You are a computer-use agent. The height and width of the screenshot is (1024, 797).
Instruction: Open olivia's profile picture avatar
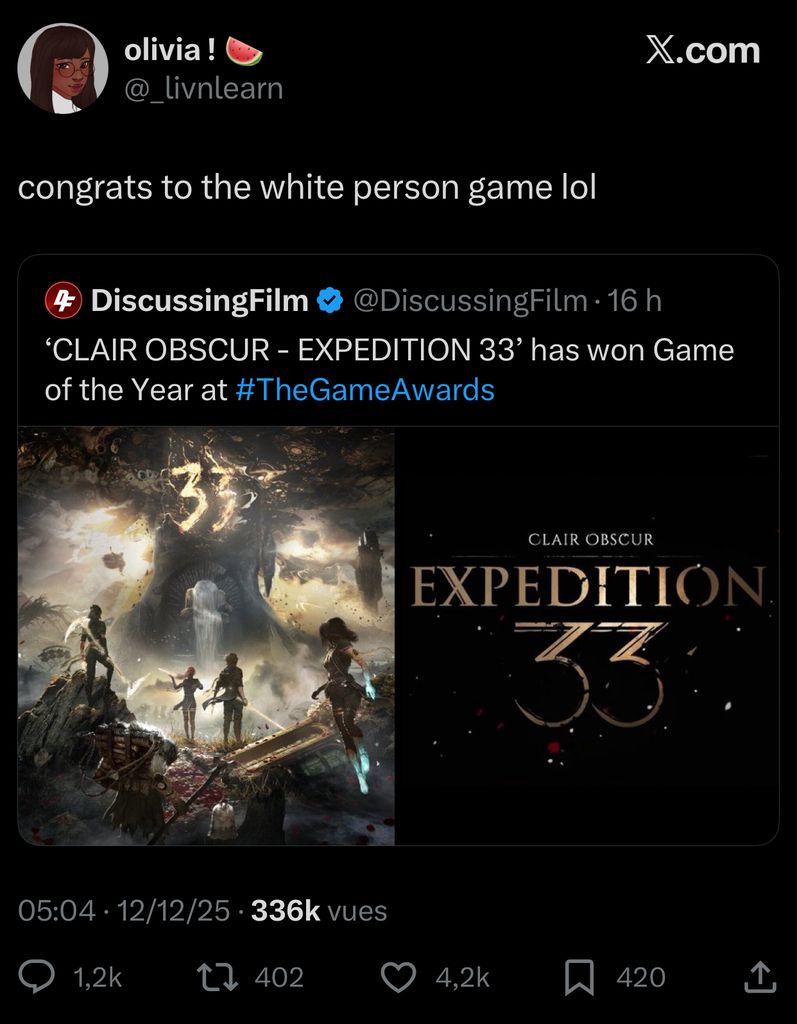[x=63, y=68]
